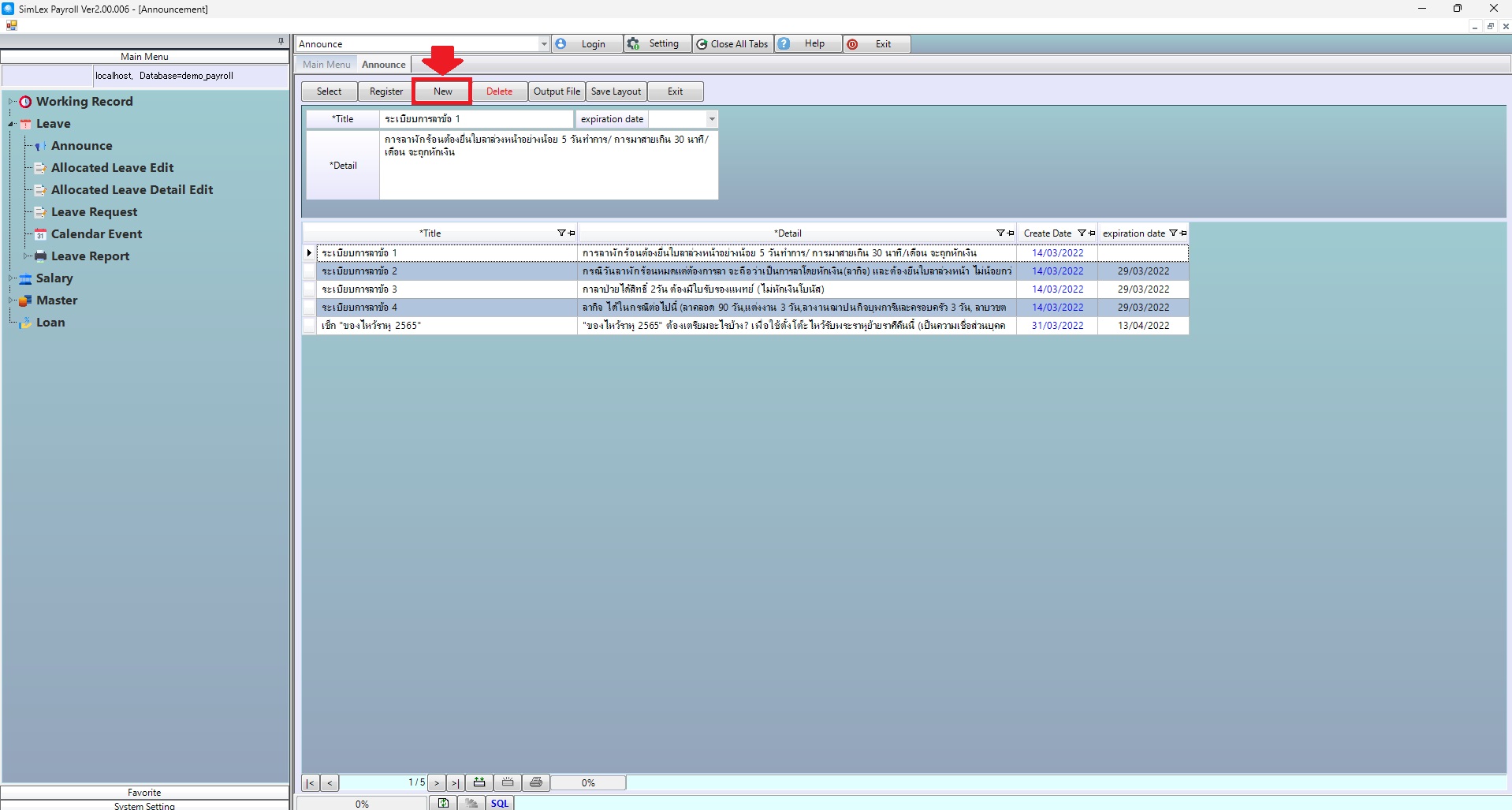1512x810 pixels.
Task: Click the SQL button in the status bar
Action: [500, 803]
